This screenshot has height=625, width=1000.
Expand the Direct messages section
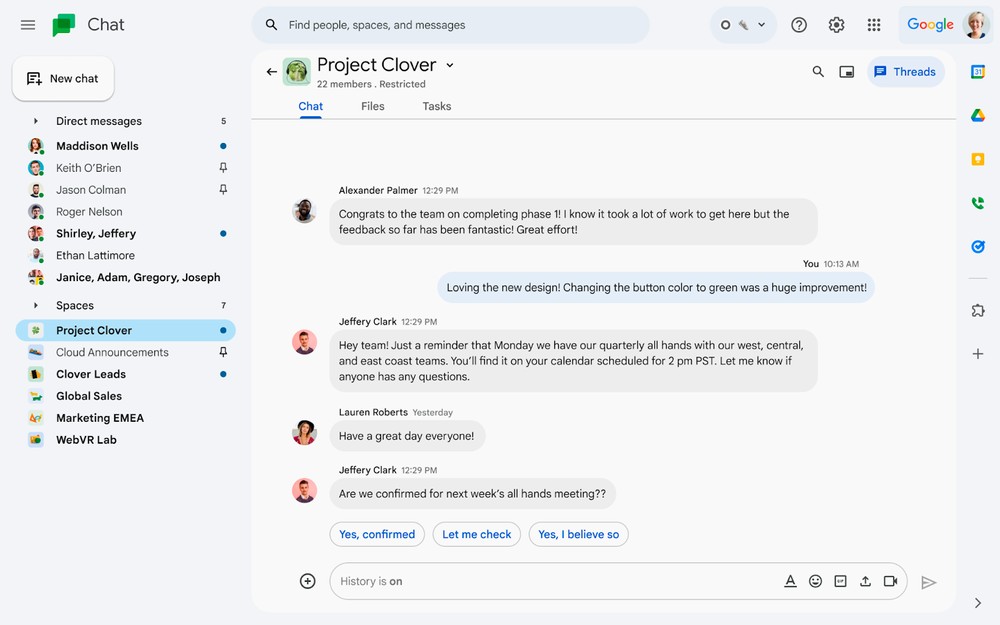(36, 121)
